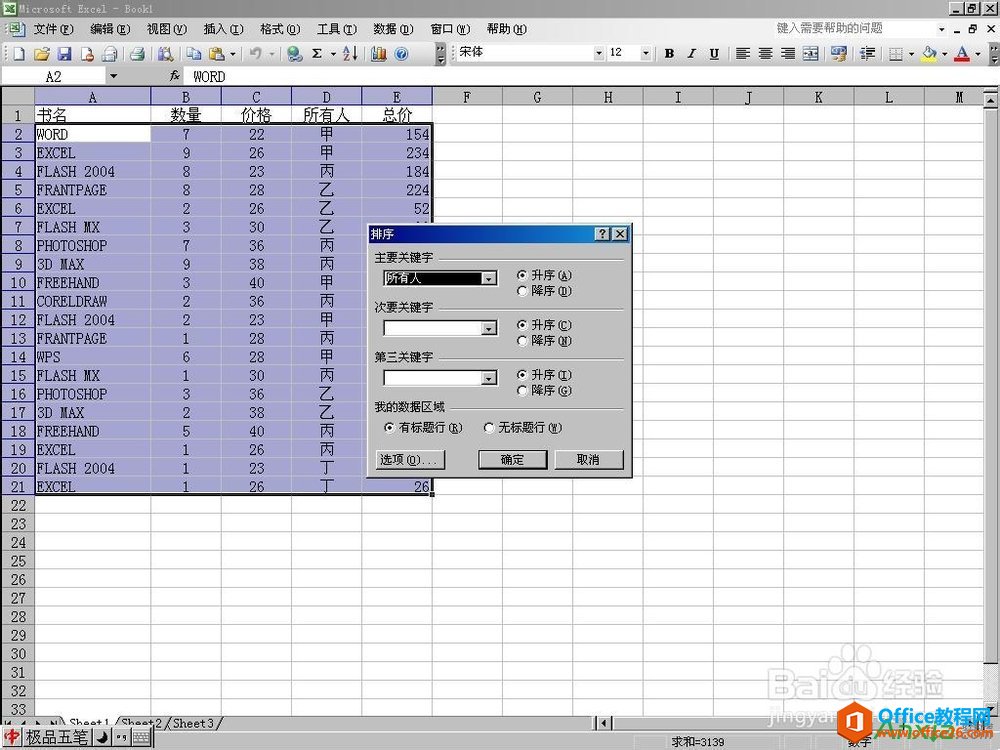Open the 视图(V) menu
The width and height of the screenshot is (1000, 750).
(166, 29)
